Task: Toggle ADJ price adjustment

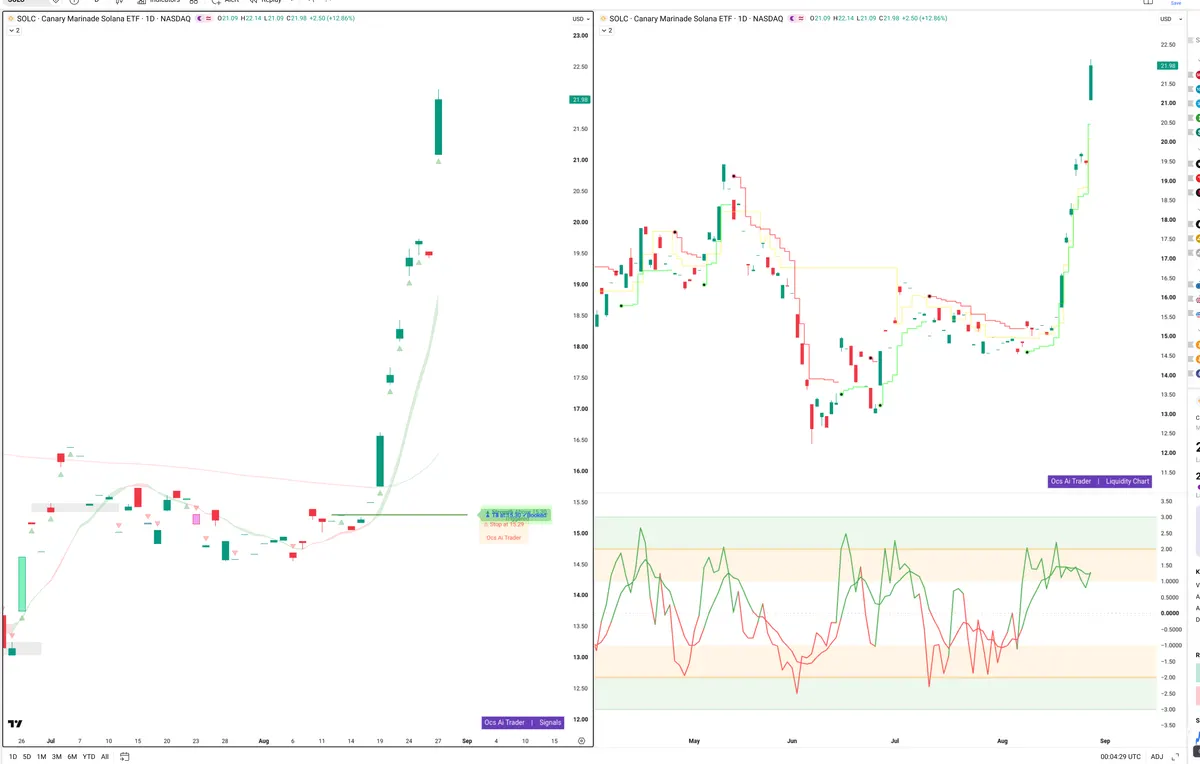Action: point(1157,757)
